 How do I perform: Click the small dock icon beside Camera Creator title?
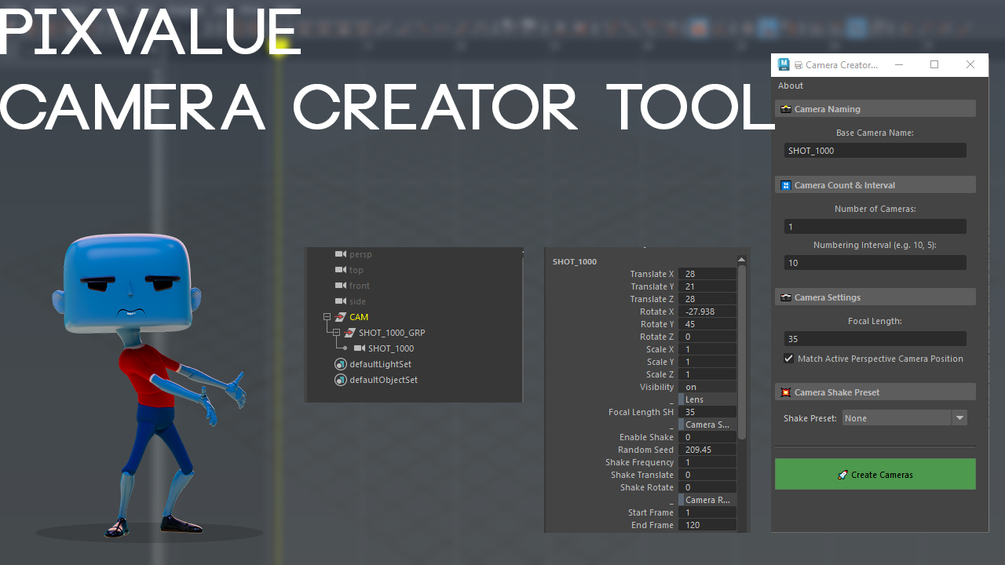pos(799,65)
